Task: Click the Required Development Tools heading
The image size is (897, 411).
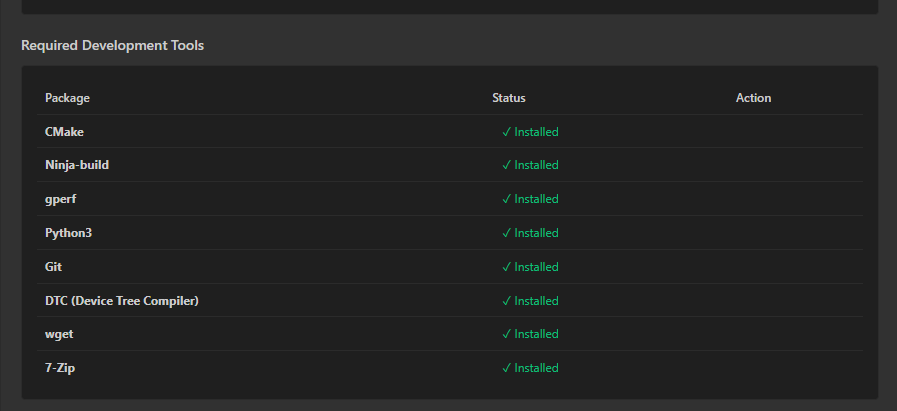Action: pos(113,45)
